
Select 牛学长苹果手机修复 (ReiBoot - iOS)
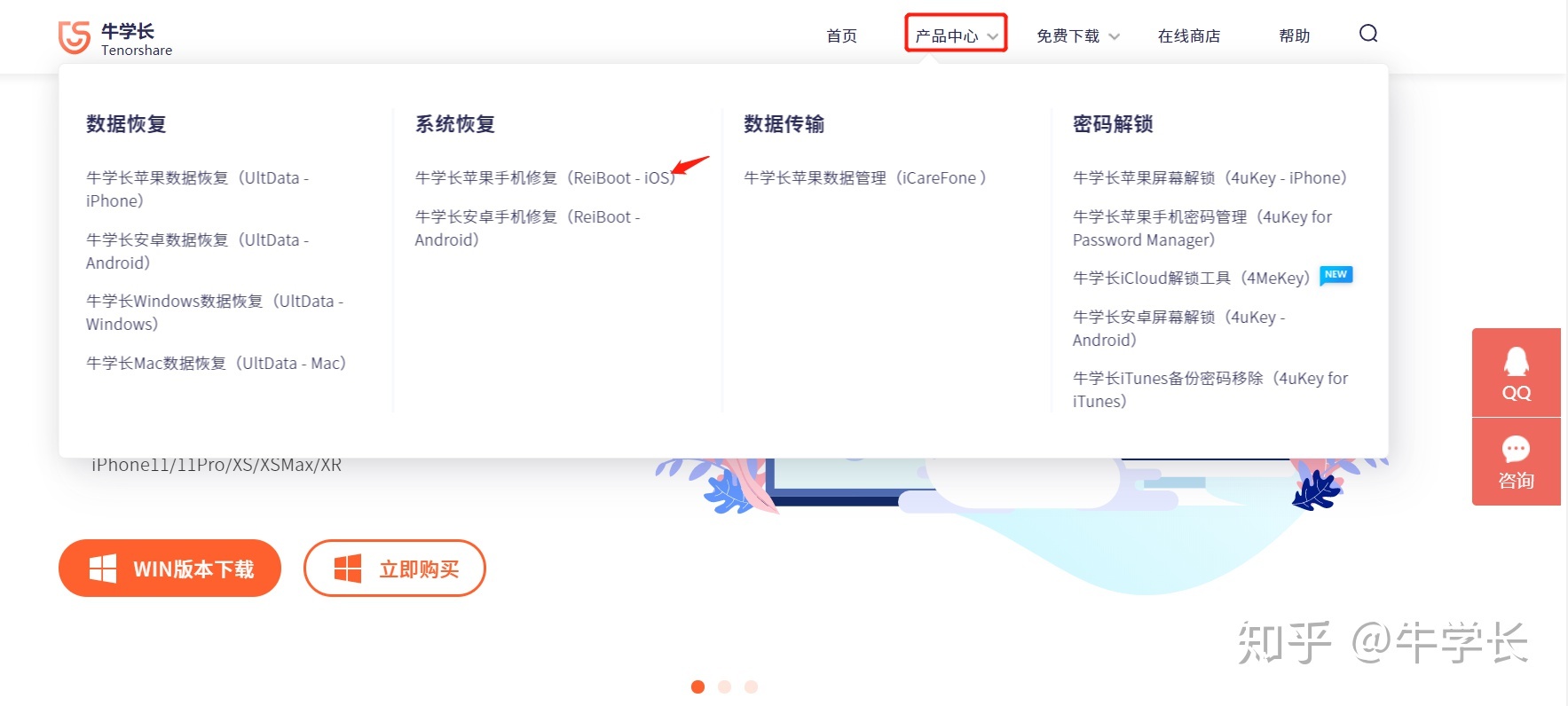coord(545,177)
